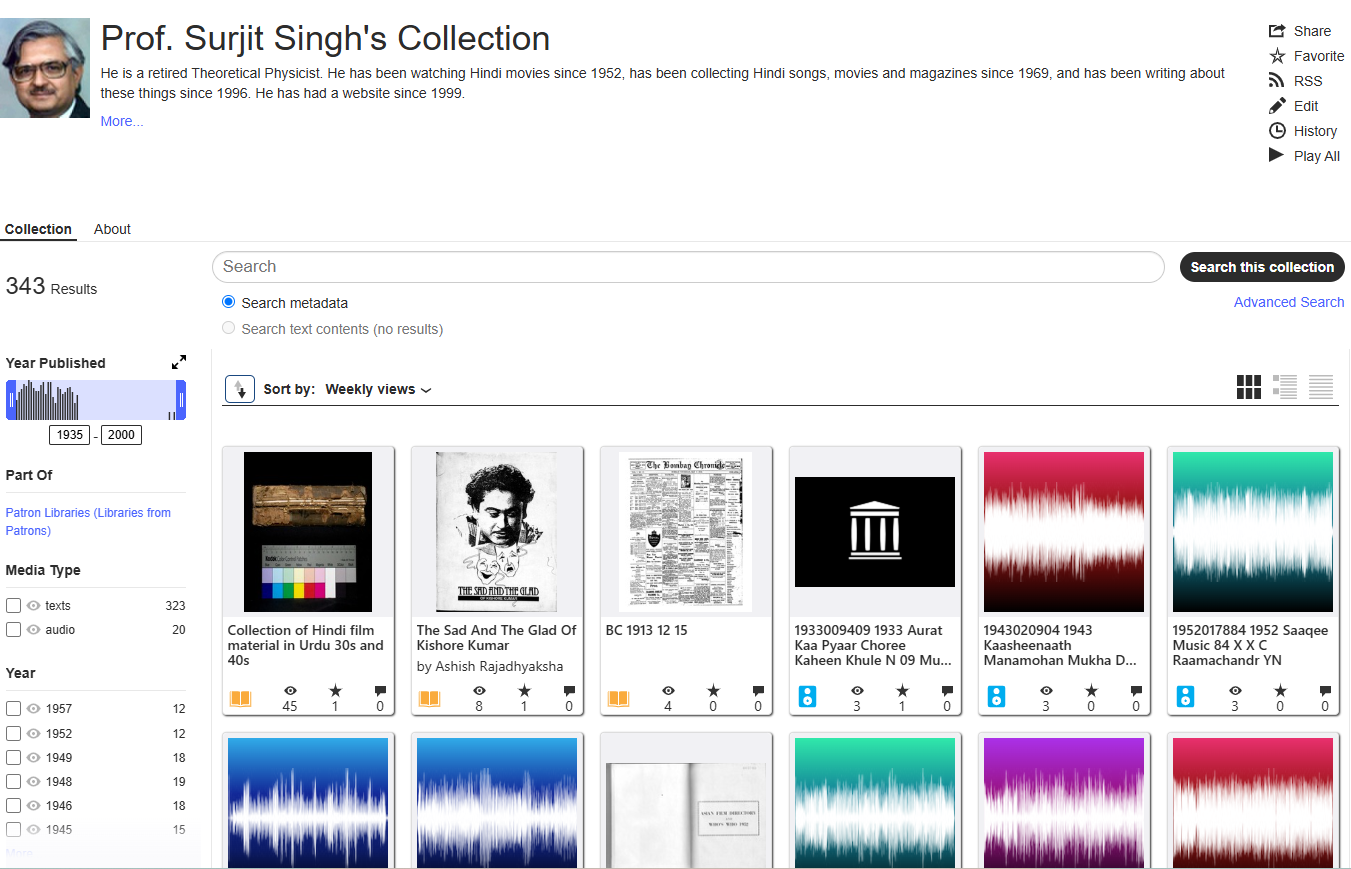Screen dimensions: 1351x869
Task: Click the book icon on BC 1913 12 15
Action: [x=619, y=698]
